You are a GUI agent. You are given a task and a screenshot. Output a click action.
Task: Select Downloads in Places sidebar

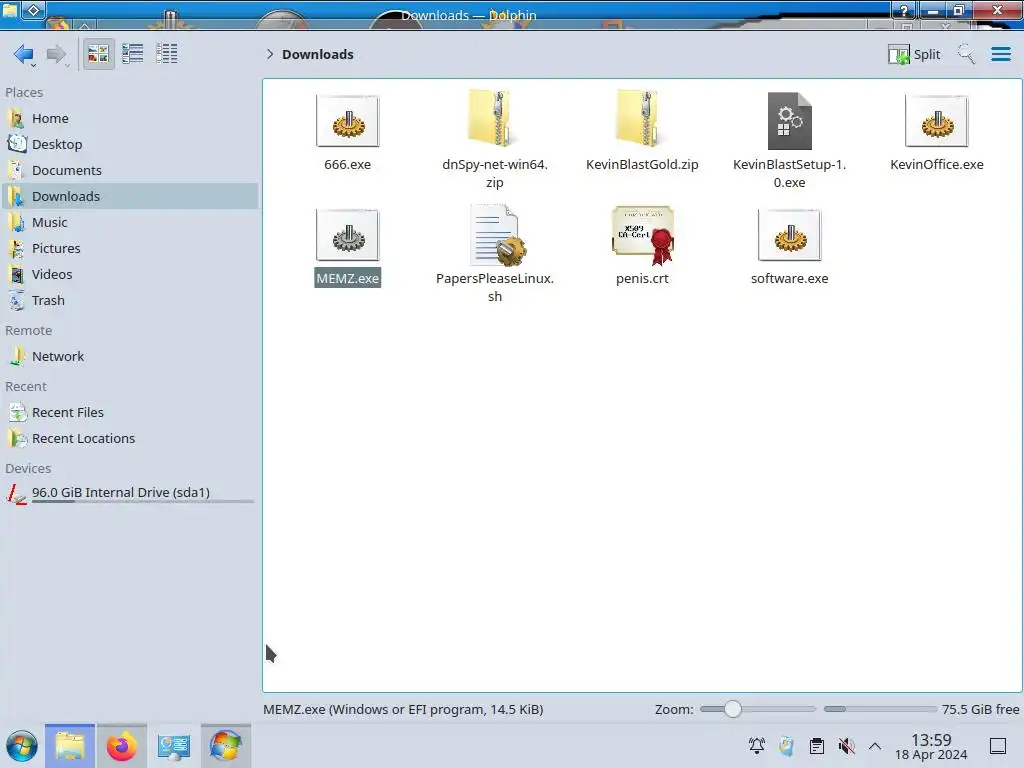[x=129, y=197]
